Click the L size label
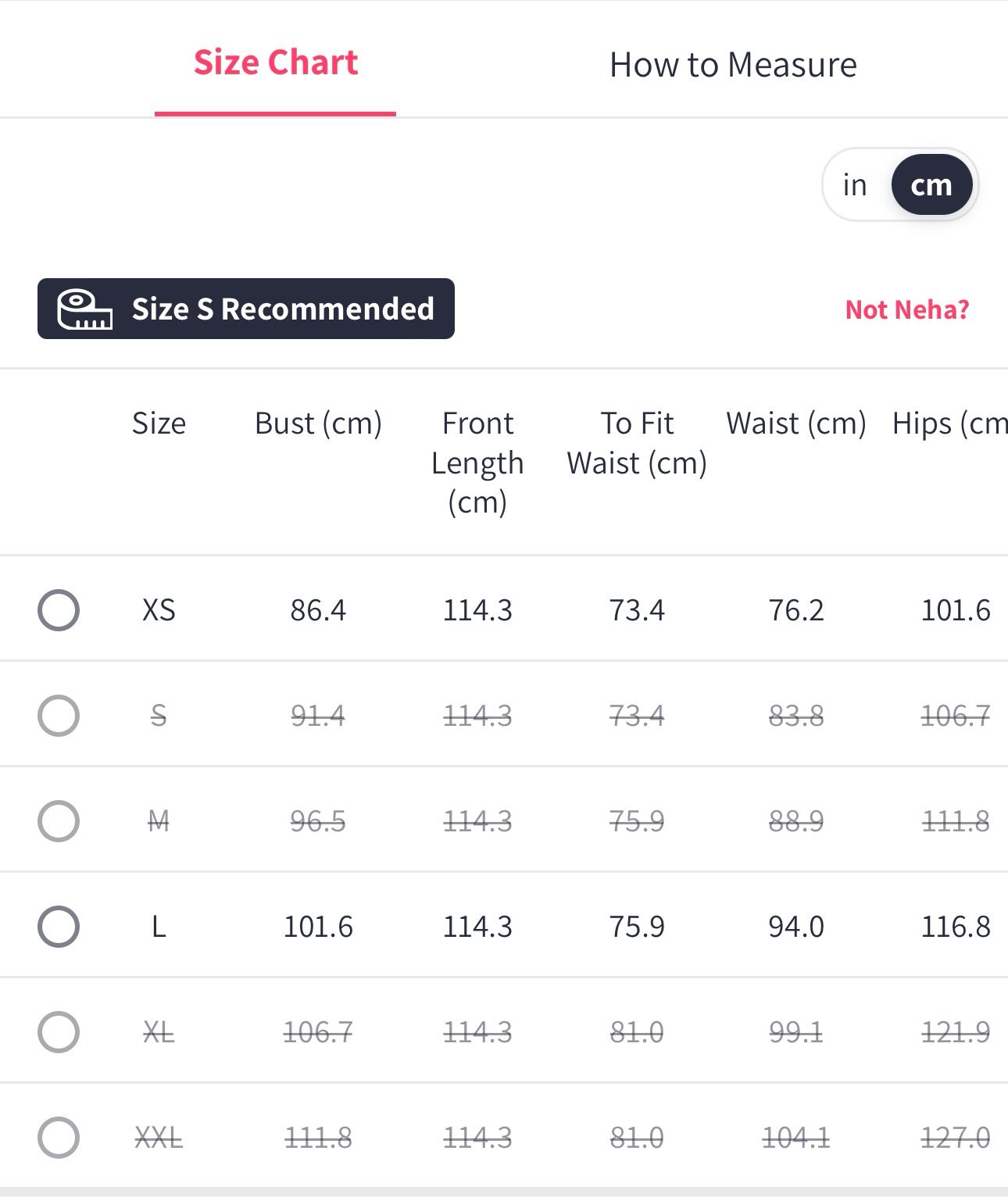The width and height of the screenshot is (1008, 1197). 159,927
